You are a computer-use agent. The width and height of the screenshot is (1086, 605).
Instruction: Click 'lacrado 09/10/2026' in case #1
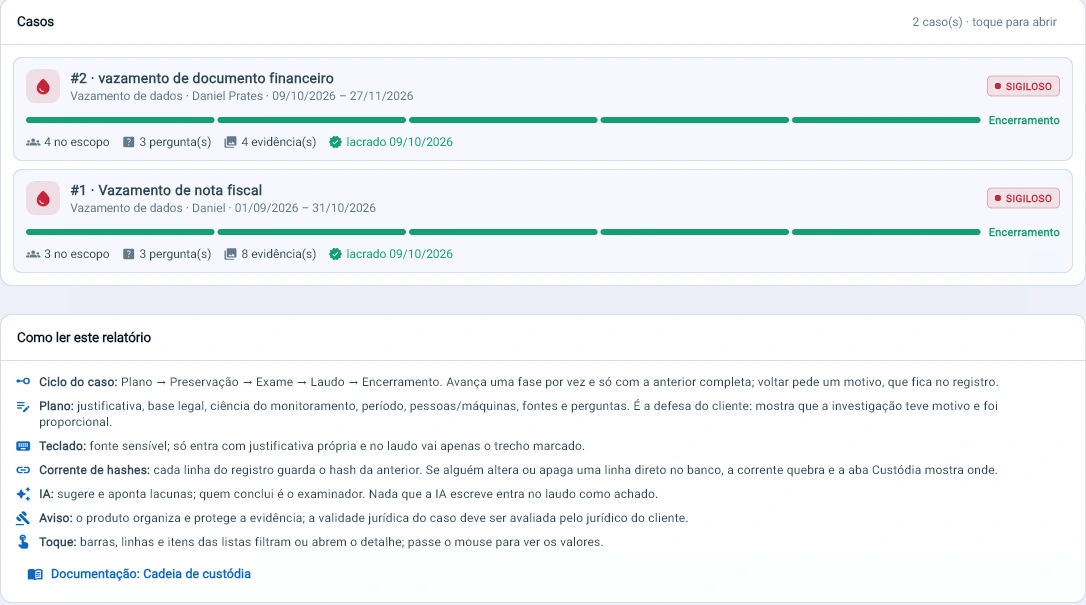click(x=400, y=254)
